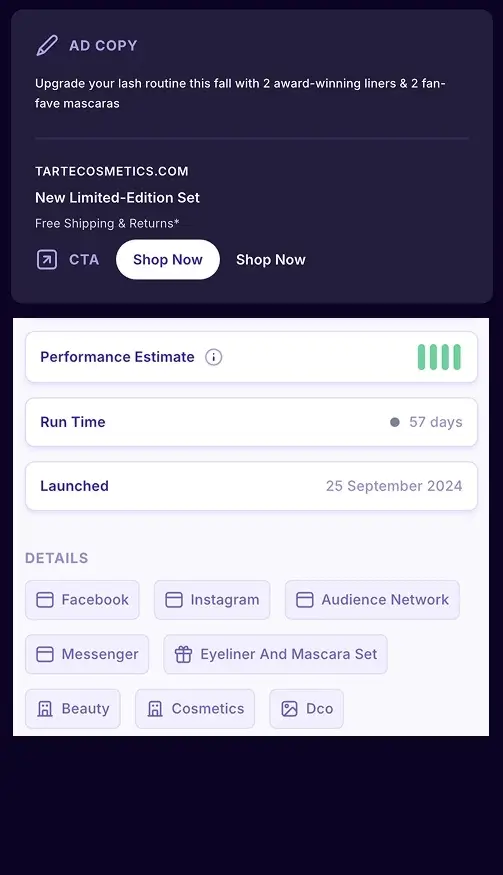The width and height of the screenshot is (503, 875).
Task: Click the gray dot beside 57 days
Action: 395,422
